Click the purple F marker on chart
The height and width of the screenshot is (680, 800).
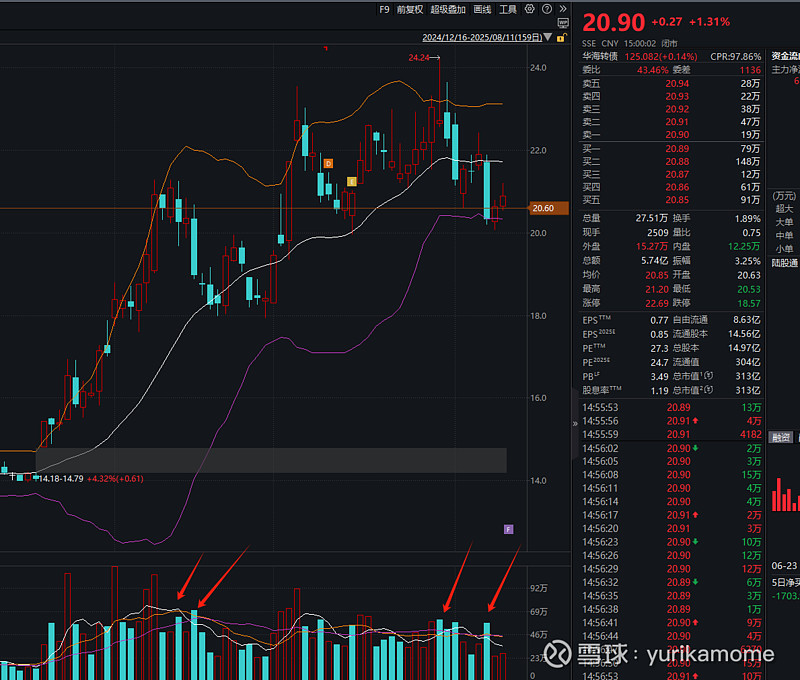pyautogui.click(x=508, y=528)
